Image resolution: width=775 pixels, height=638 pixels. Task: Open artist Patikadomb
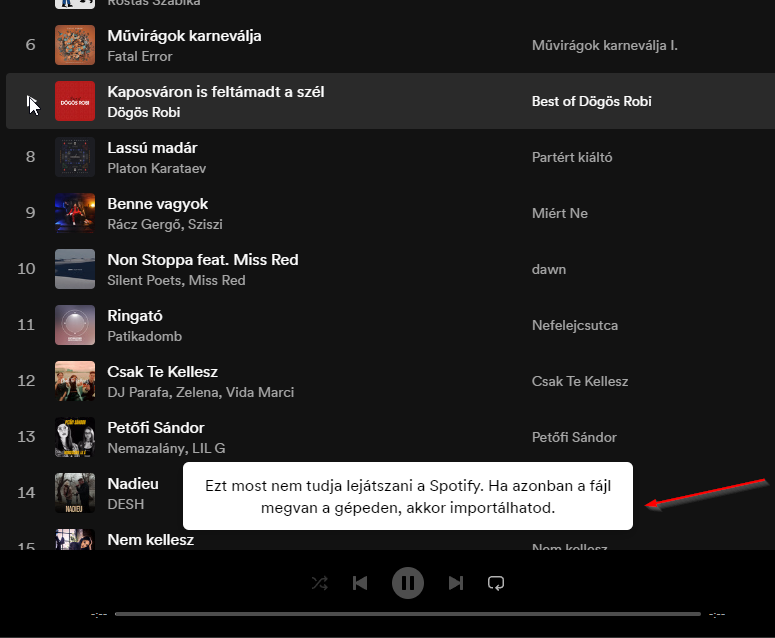pos(145,337)
